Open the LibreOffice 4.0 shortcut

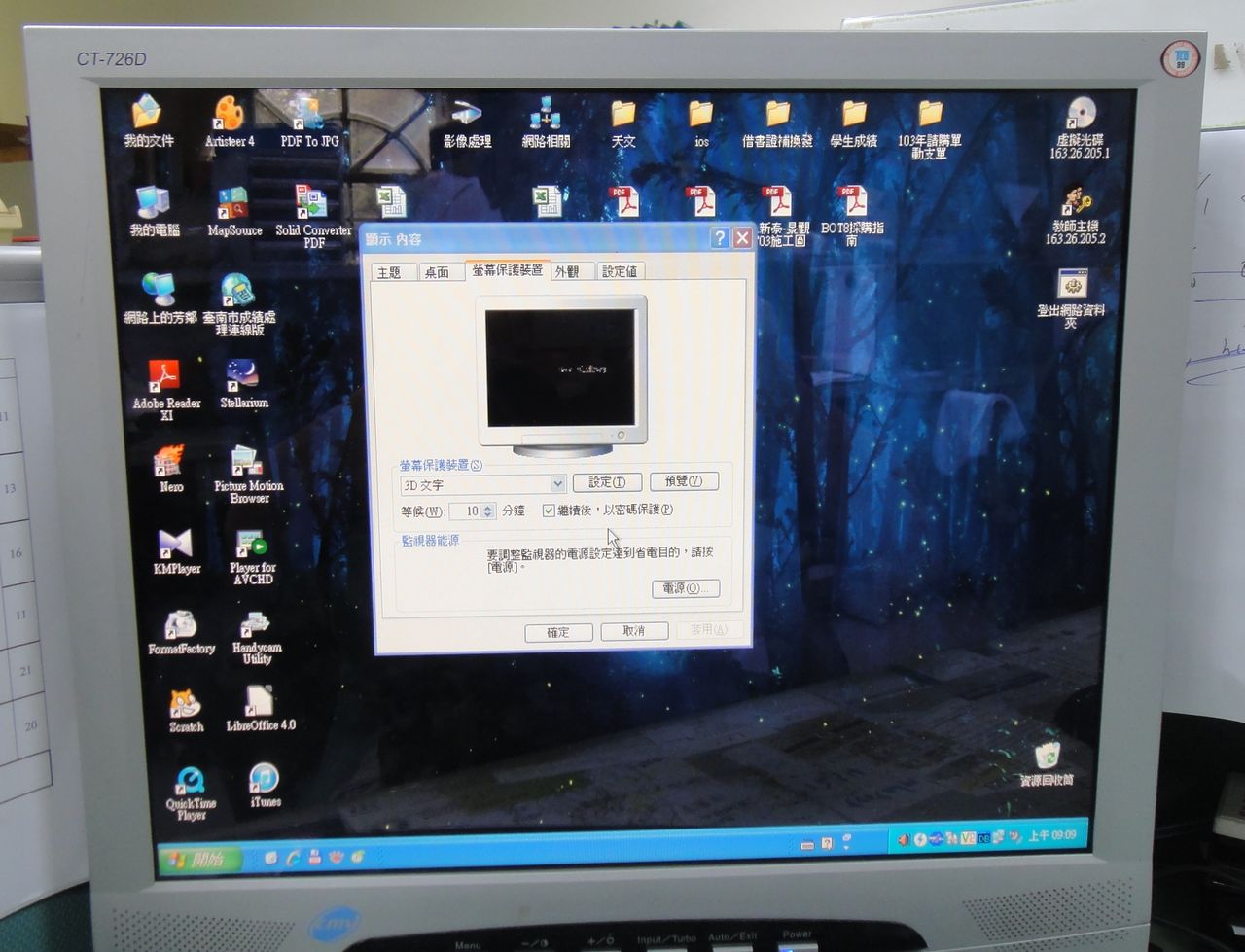coord(260,702)
